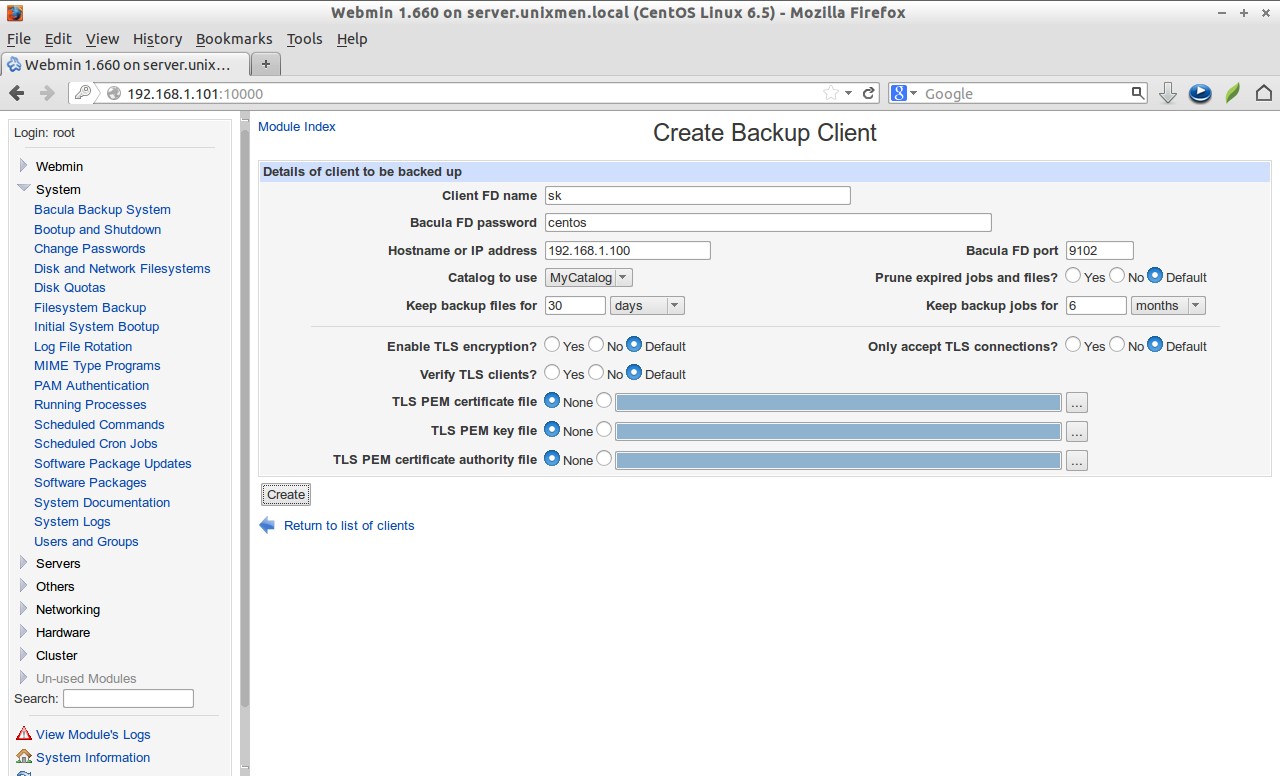
Task: Click the Firefox icon in title bar
Action: (14, 13)
